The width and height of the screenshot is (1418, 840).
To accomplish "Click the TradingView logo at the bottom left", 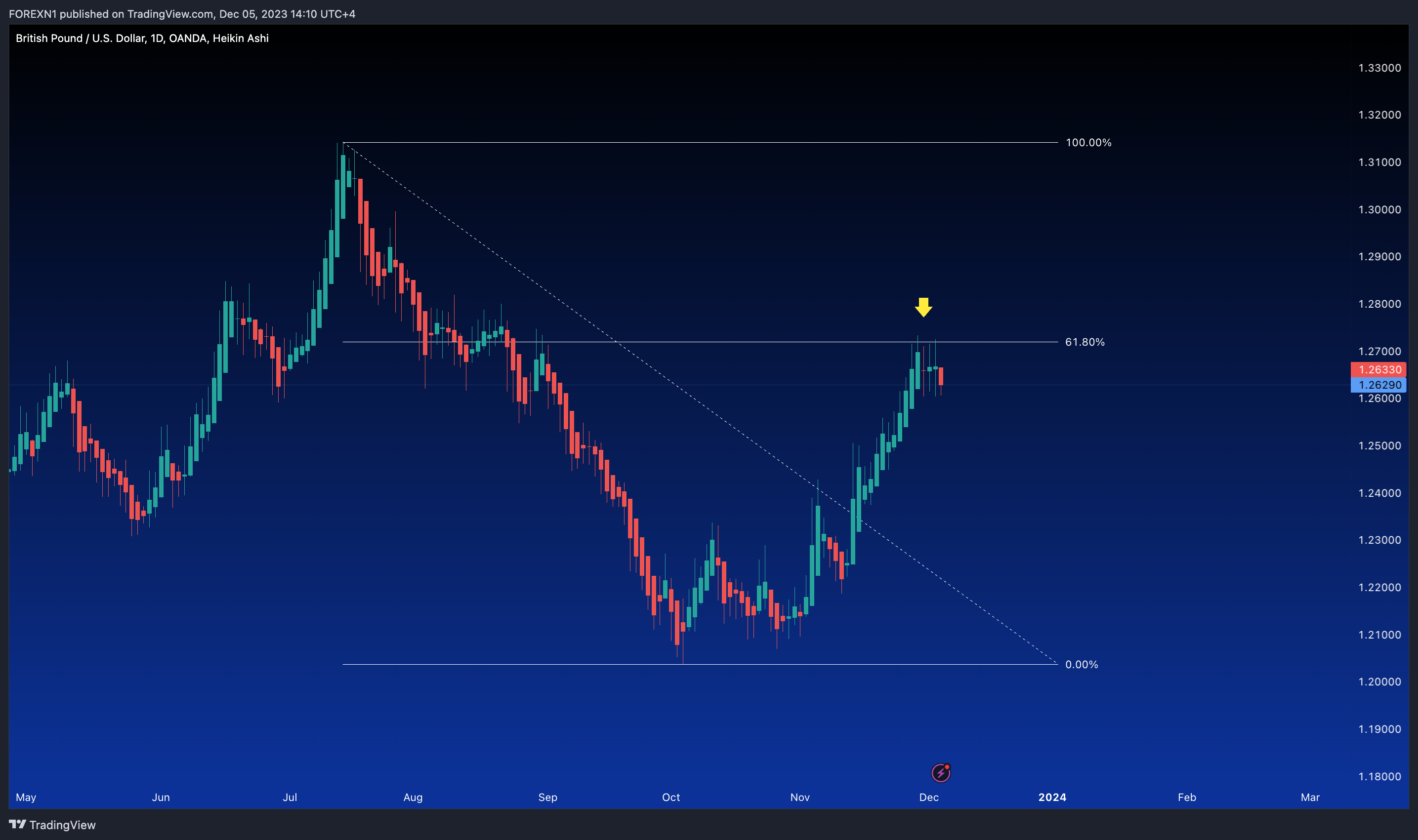I will click(52, 825).
